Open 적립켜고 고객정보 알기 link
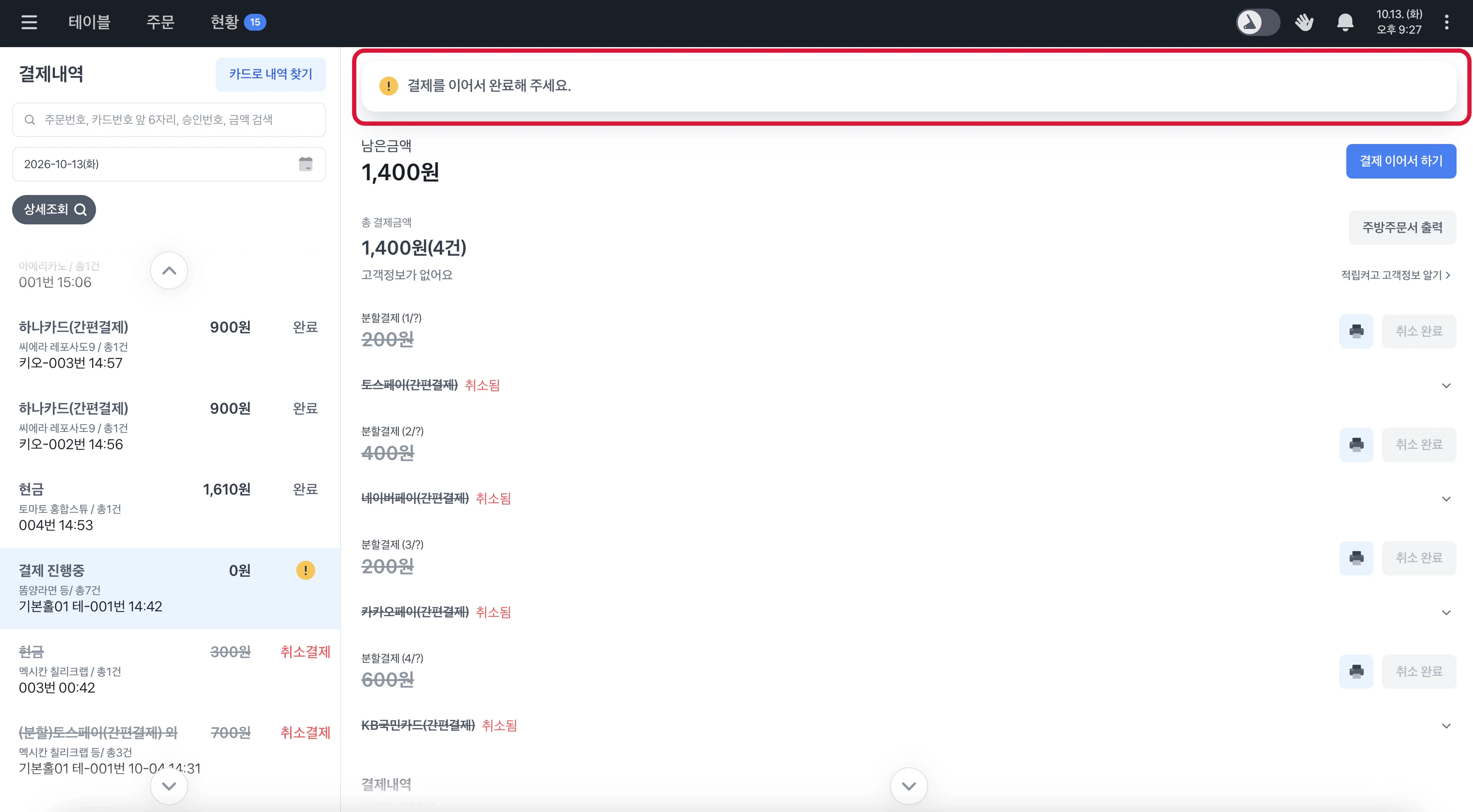This screenshot has width=1473, height=812. 1396,275
